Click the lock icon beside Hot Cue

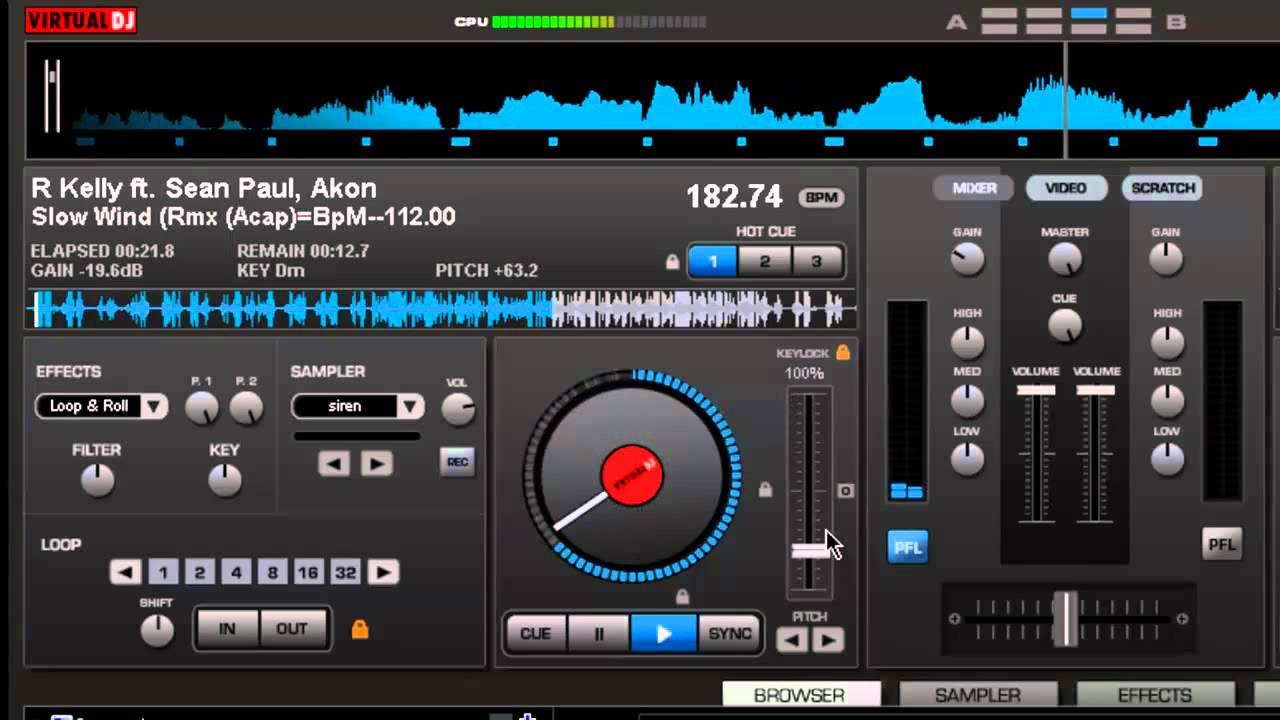[x=673, y=262]
